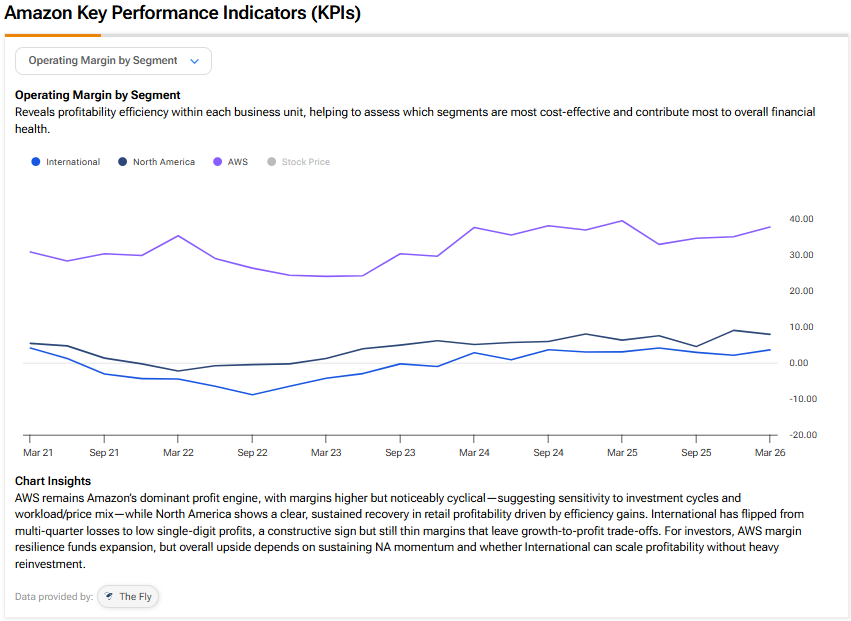Click International line low near Sep 22

click(252, 395)
